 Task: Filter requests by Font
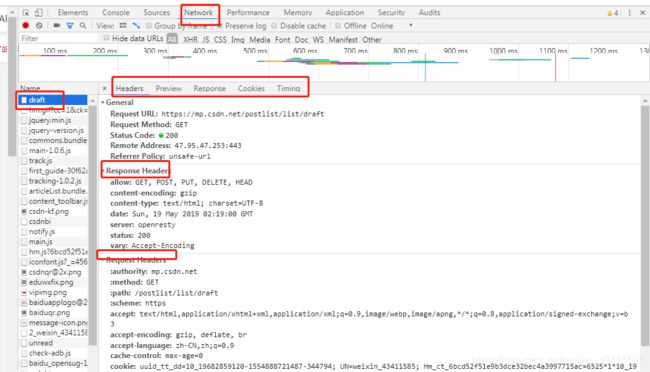click(282, 40)
